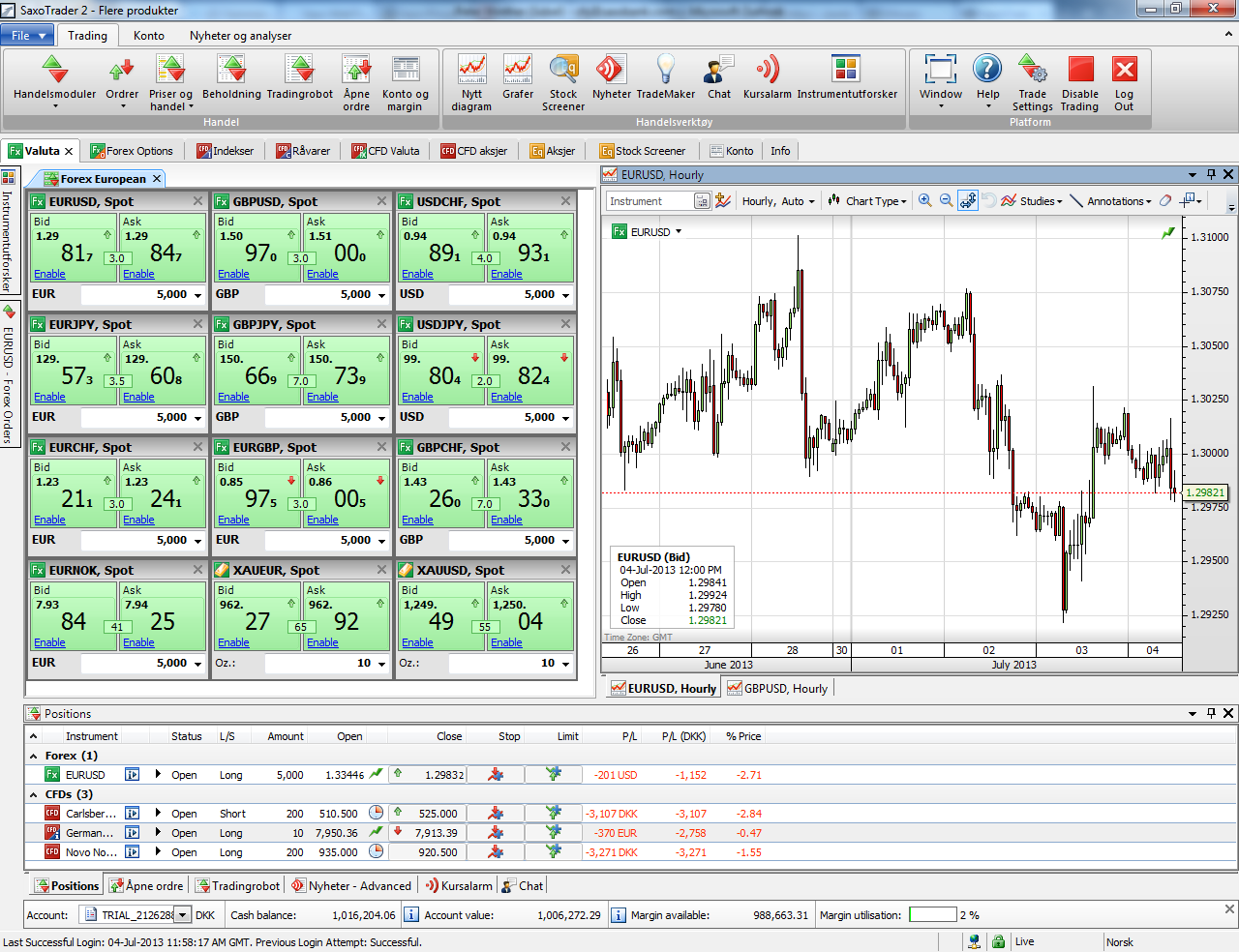This screenshot has width=1239, height=952.
Task: Close the USDCHF, Spot tile
Action: point(566,201)
